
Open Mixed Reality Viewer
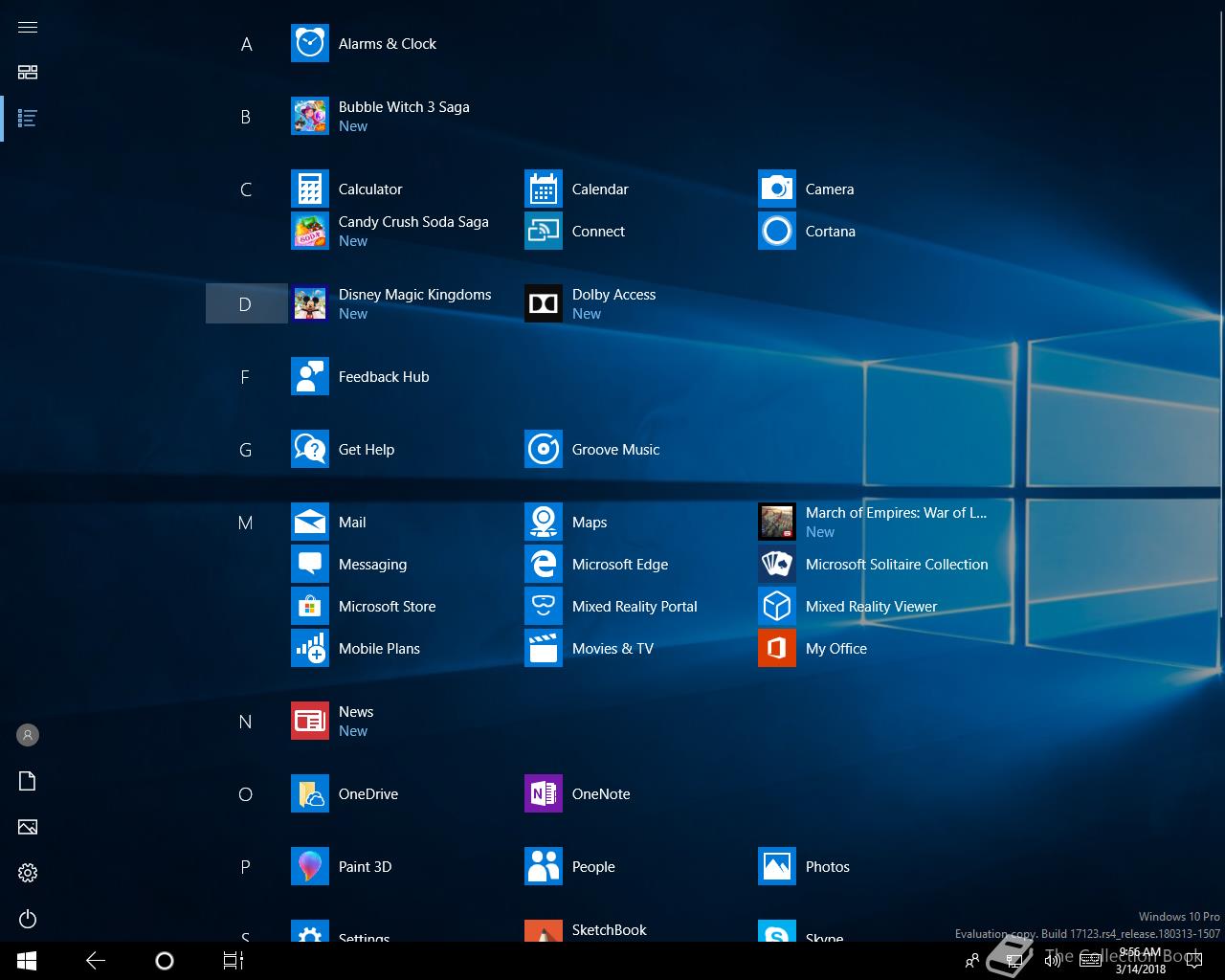(871, 607)
